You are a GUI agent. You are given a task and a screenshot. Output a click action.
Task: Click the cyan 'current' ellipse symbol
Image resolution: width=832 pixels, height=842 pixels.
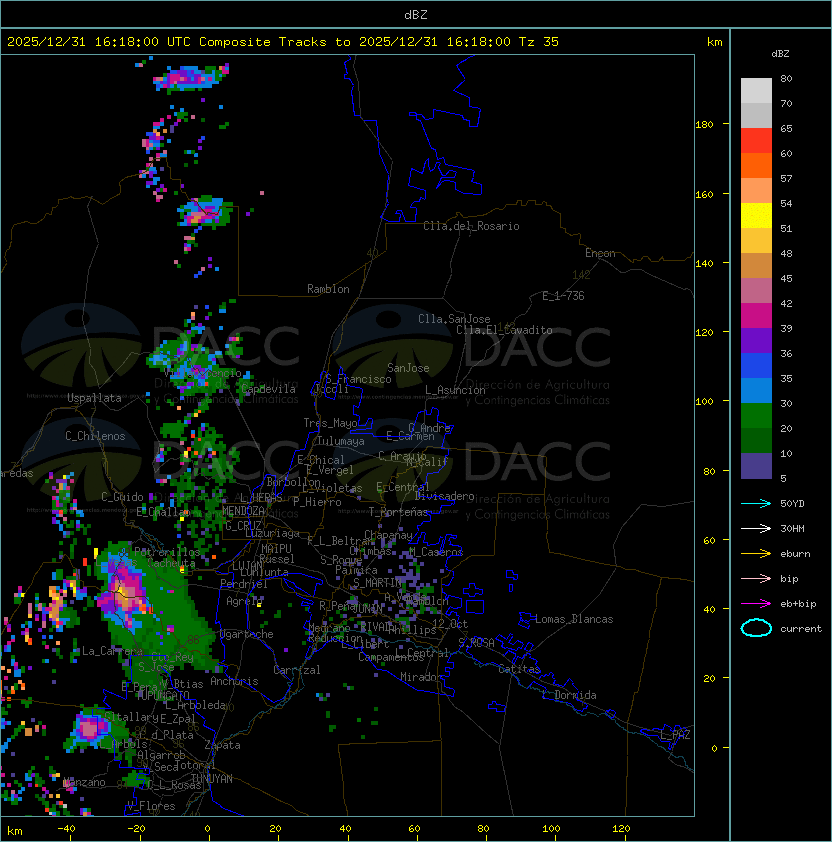point(756,628)
